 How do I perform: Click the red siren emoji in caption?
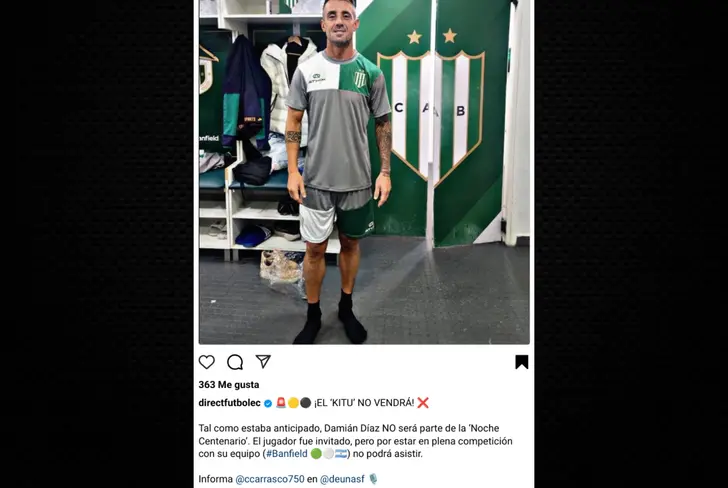[281, 403]
